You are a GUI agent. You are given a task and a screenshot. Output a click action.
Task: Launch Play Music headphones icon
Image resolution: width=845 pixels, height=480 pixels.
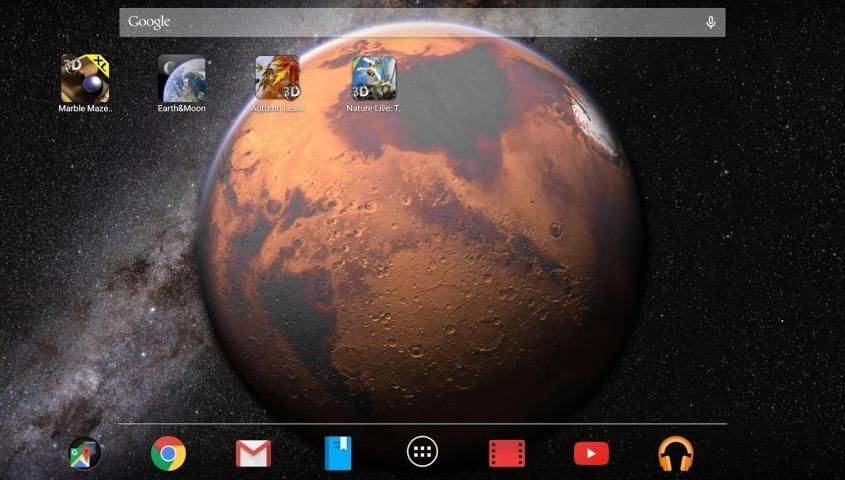point(676,454)
